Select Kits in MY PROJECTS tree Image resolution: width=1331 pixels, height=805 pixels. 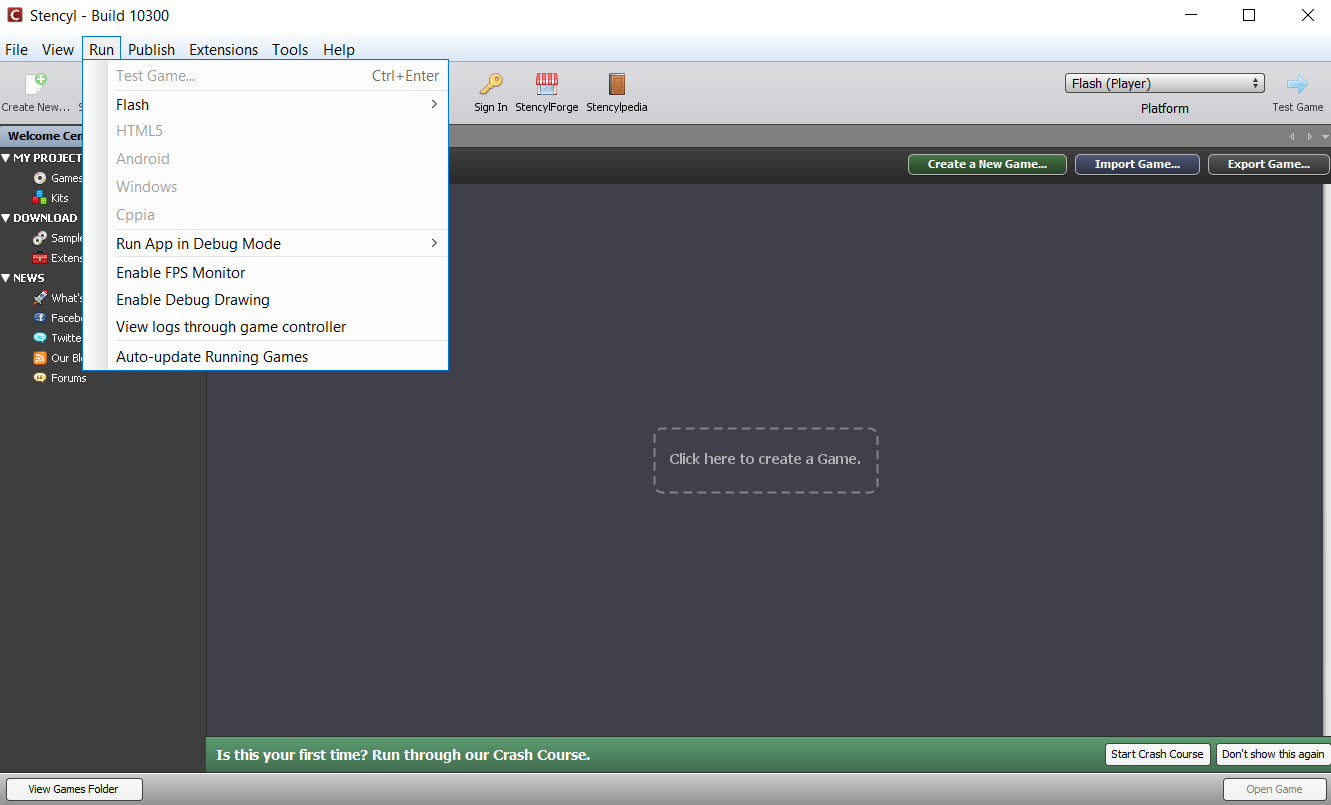pos(60,198)
